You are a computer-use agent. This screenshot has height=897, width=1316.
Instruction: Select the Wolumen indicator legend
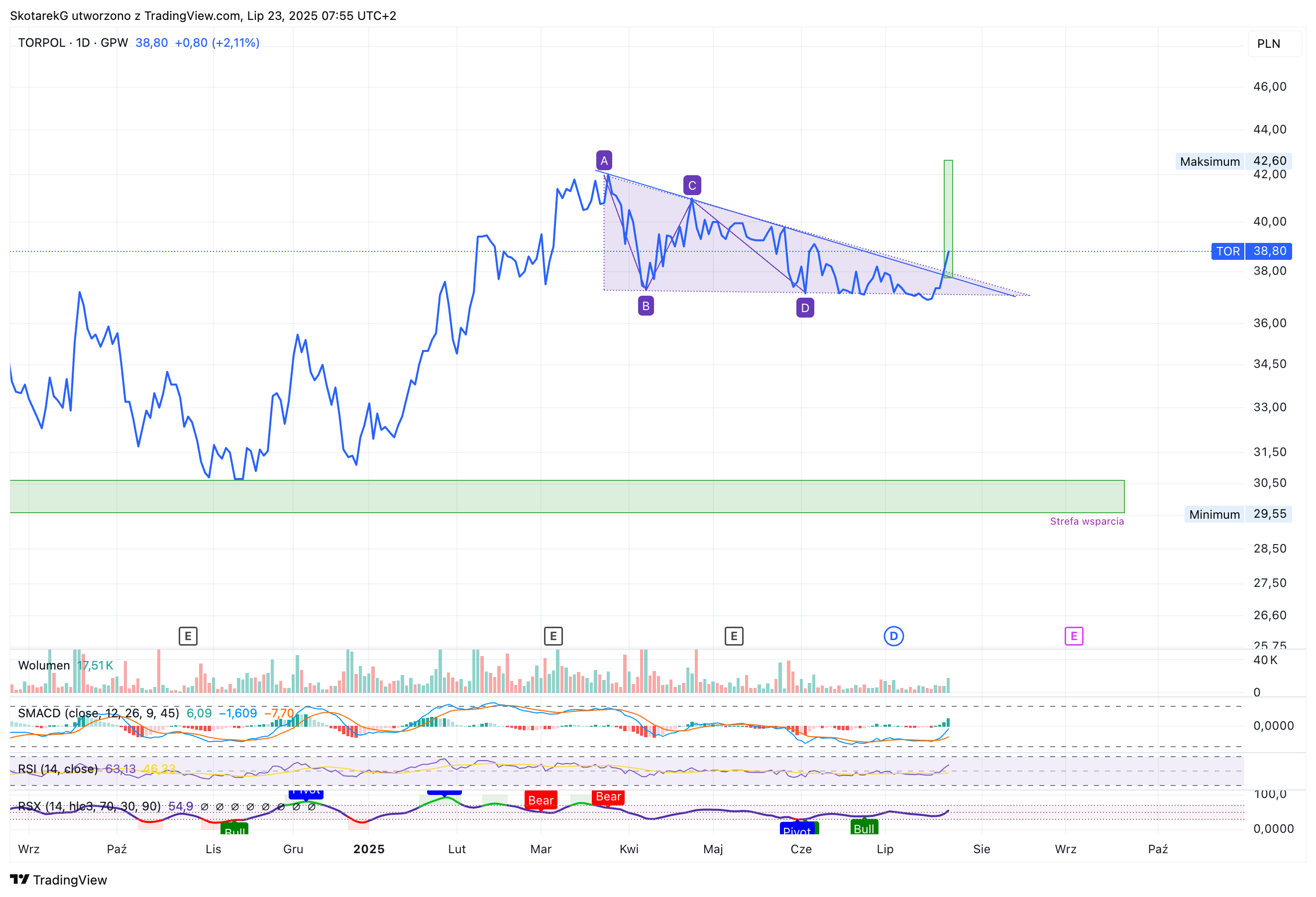point(44,666)
